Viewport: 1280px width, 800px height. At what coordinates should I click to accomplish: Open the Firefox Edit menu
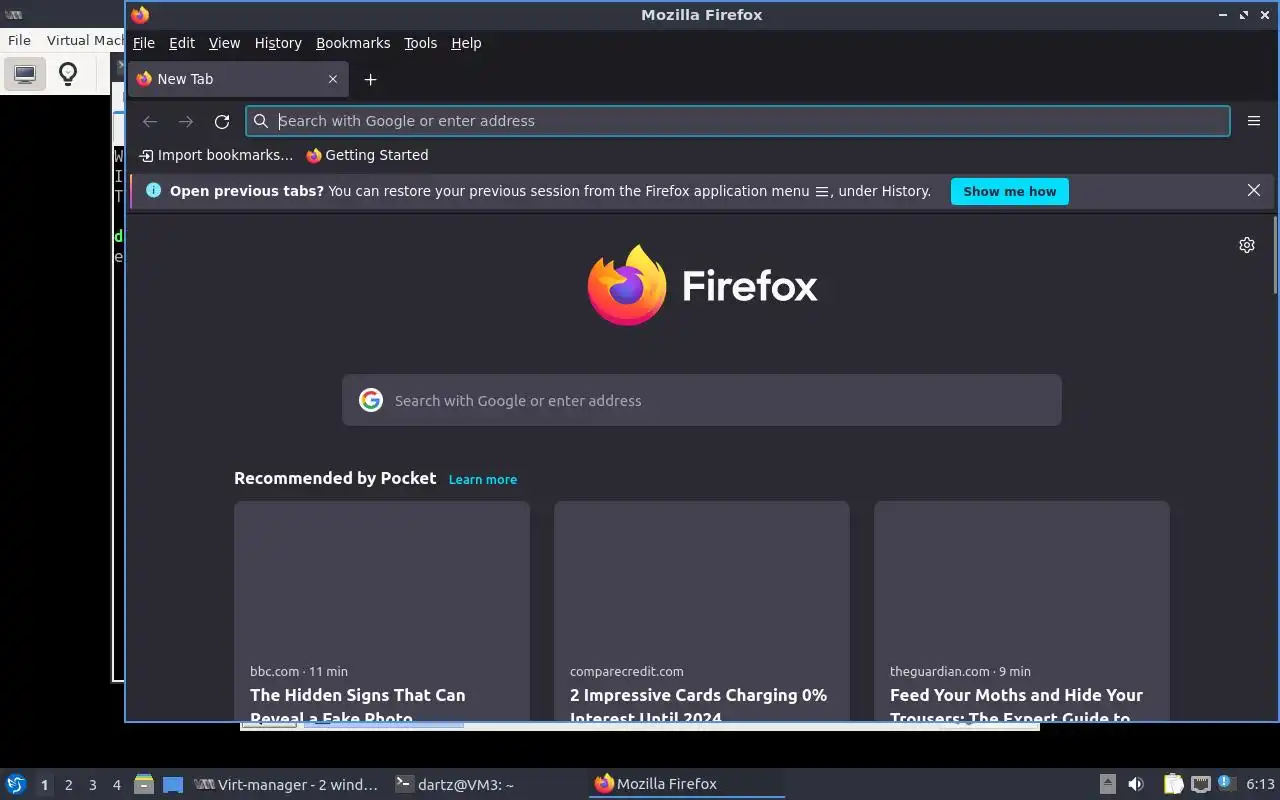(x=182, y=43)
